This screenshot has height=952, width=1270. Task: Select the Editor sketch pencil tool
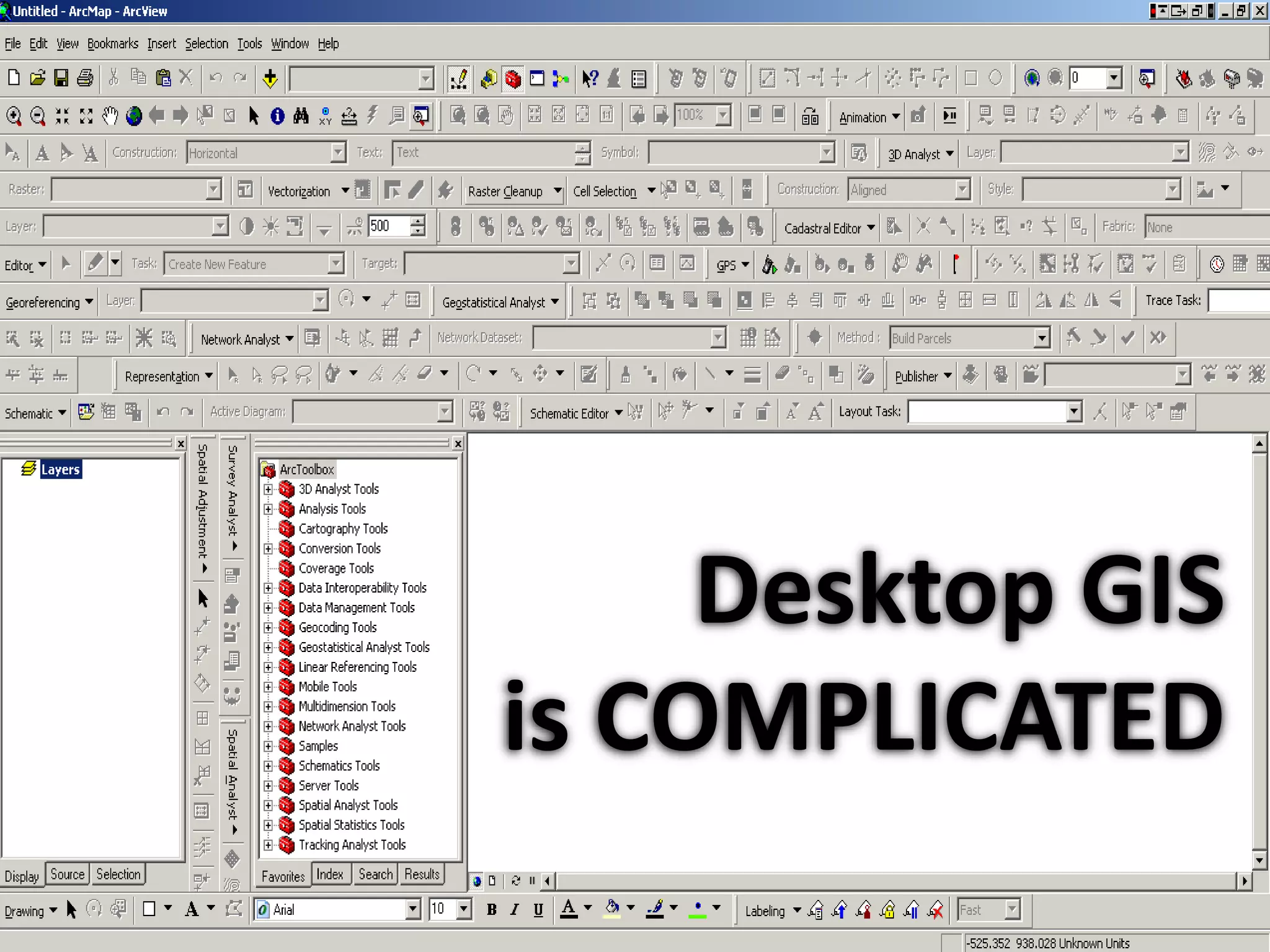click(x=95, y=263)
